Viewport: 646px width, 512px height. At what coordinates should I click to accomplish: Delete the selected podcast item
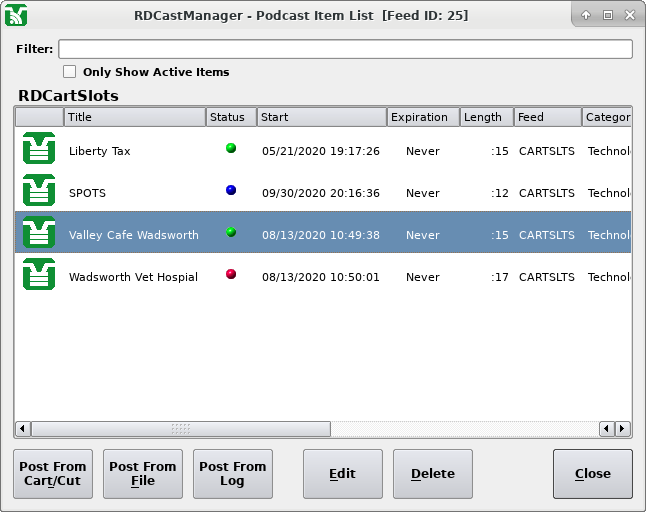[x=433, y=473]
